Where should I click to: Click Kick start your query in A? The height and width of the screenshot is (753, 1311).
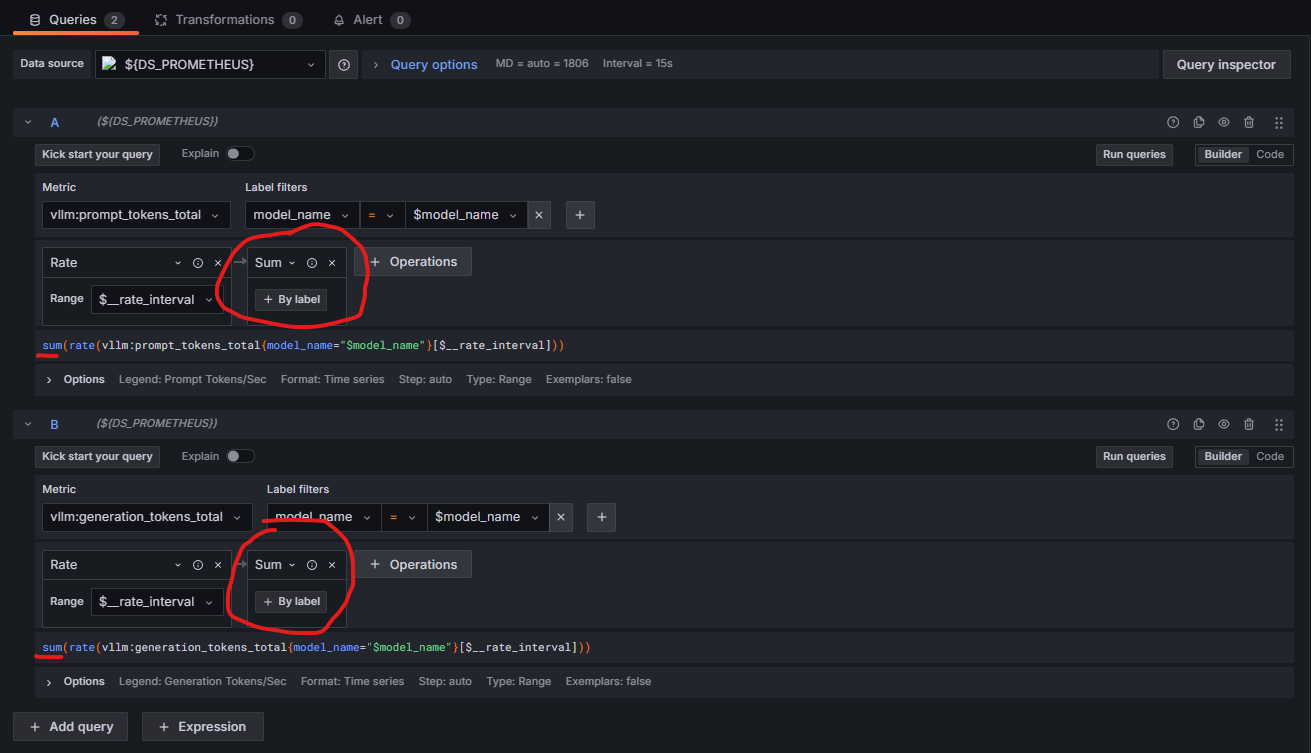click(x=97, y=154)
